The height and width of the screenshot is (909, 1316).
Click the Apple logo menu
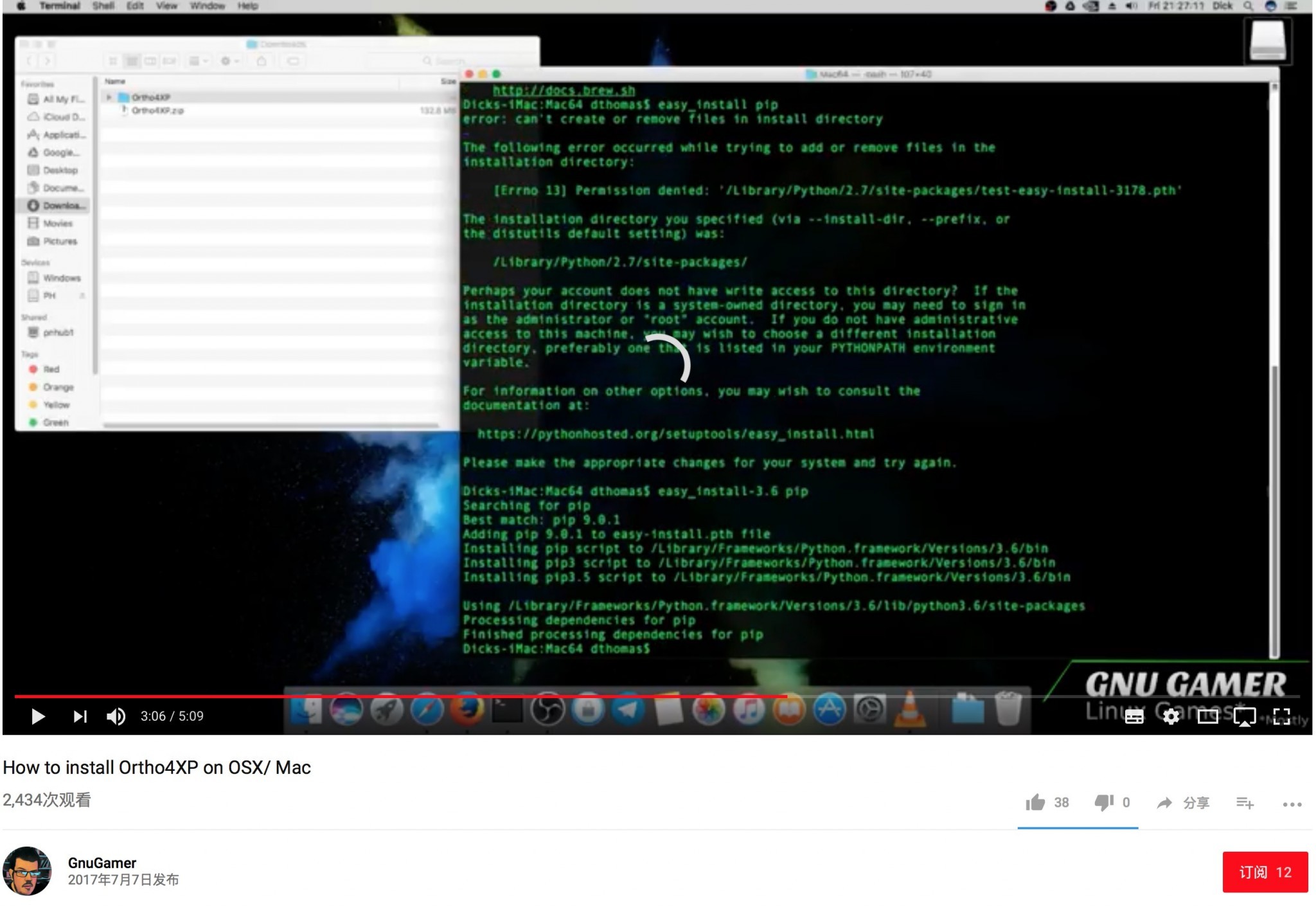(x=21, y=6)
